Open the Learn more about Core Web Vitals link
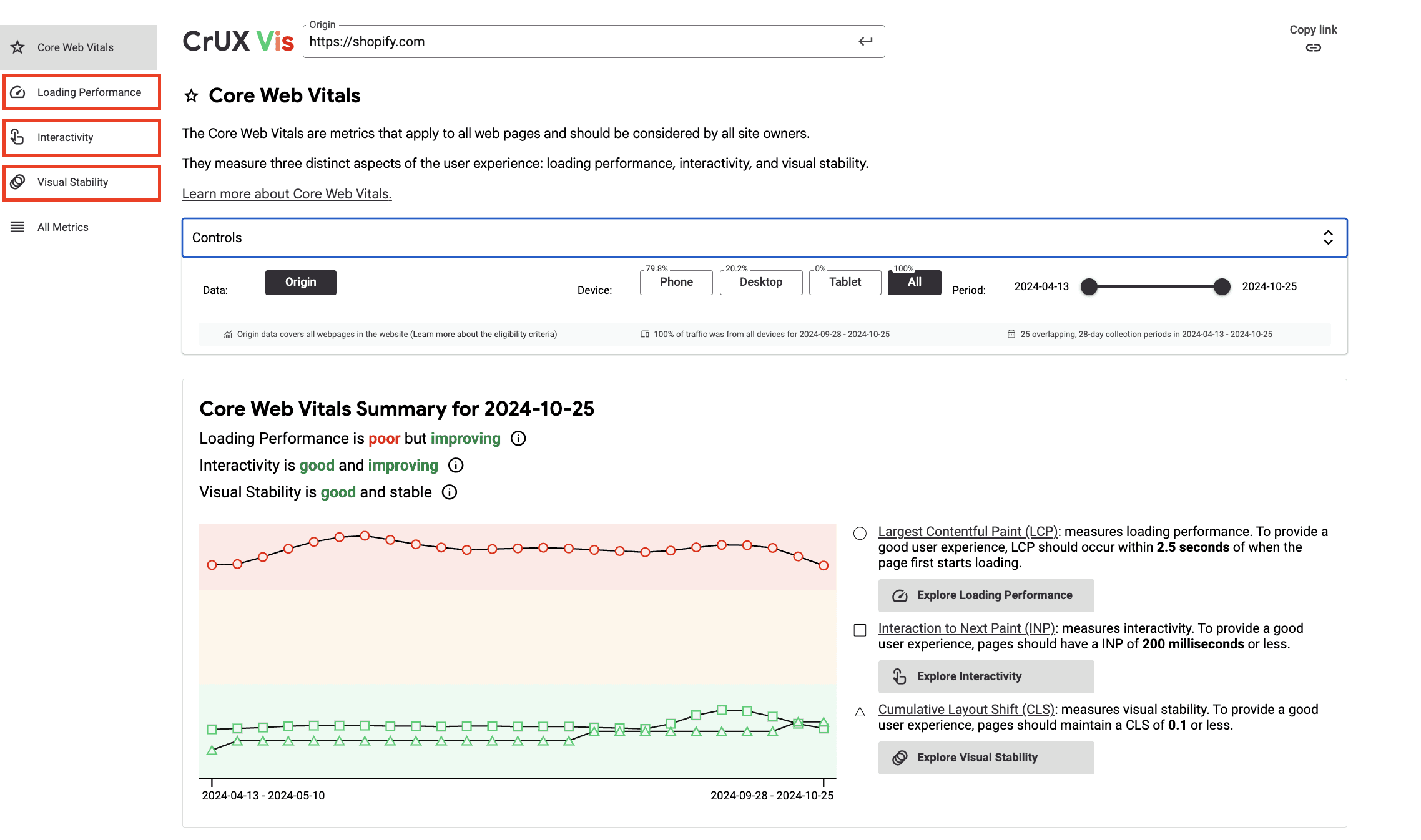 (x=287, y=194)
